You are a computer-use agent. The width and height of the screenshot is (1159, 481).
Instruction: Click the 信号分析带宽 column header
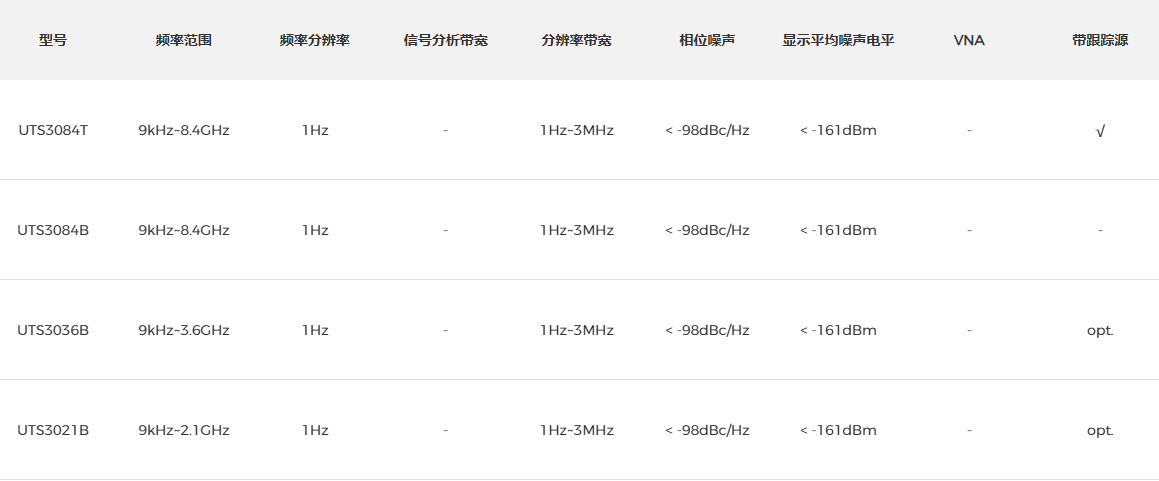(x=446, y=41)
